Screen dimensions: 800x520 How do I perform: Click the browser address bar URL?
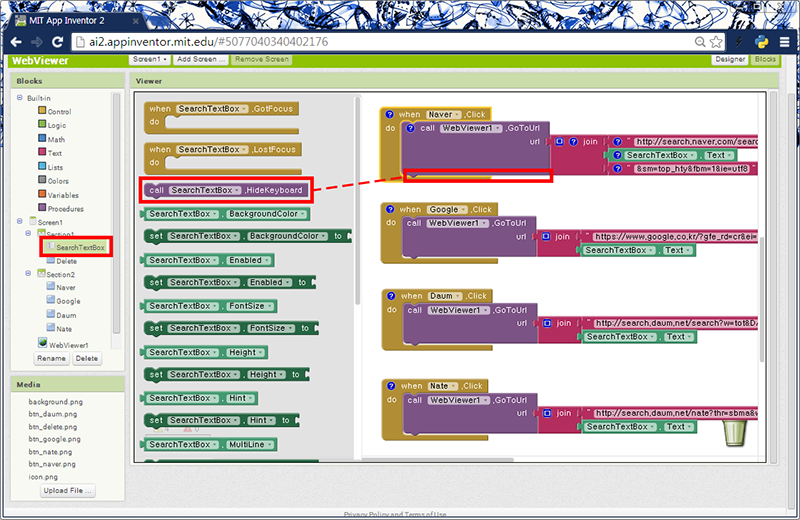pyautogui.click(x=209, y=42)
